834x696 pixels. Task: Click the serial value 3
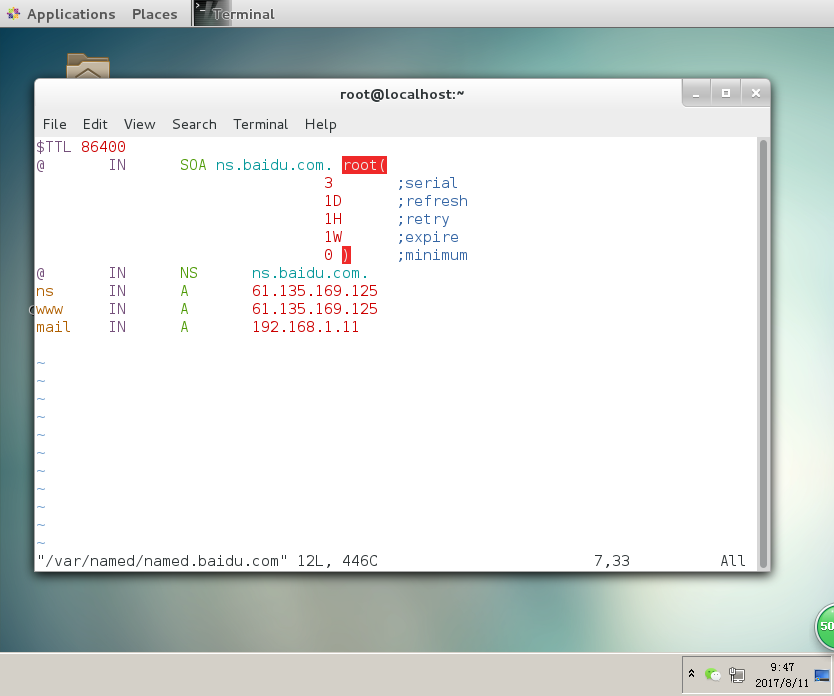click(328, 183)
